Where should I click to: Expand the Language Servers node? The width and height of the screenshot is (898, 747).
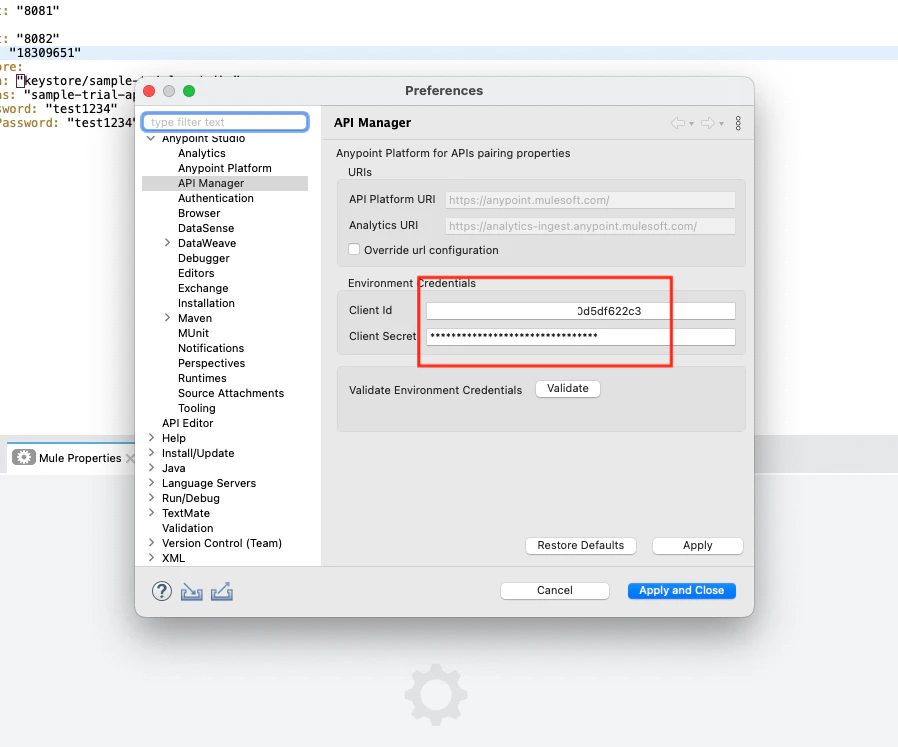click(151, 482)
